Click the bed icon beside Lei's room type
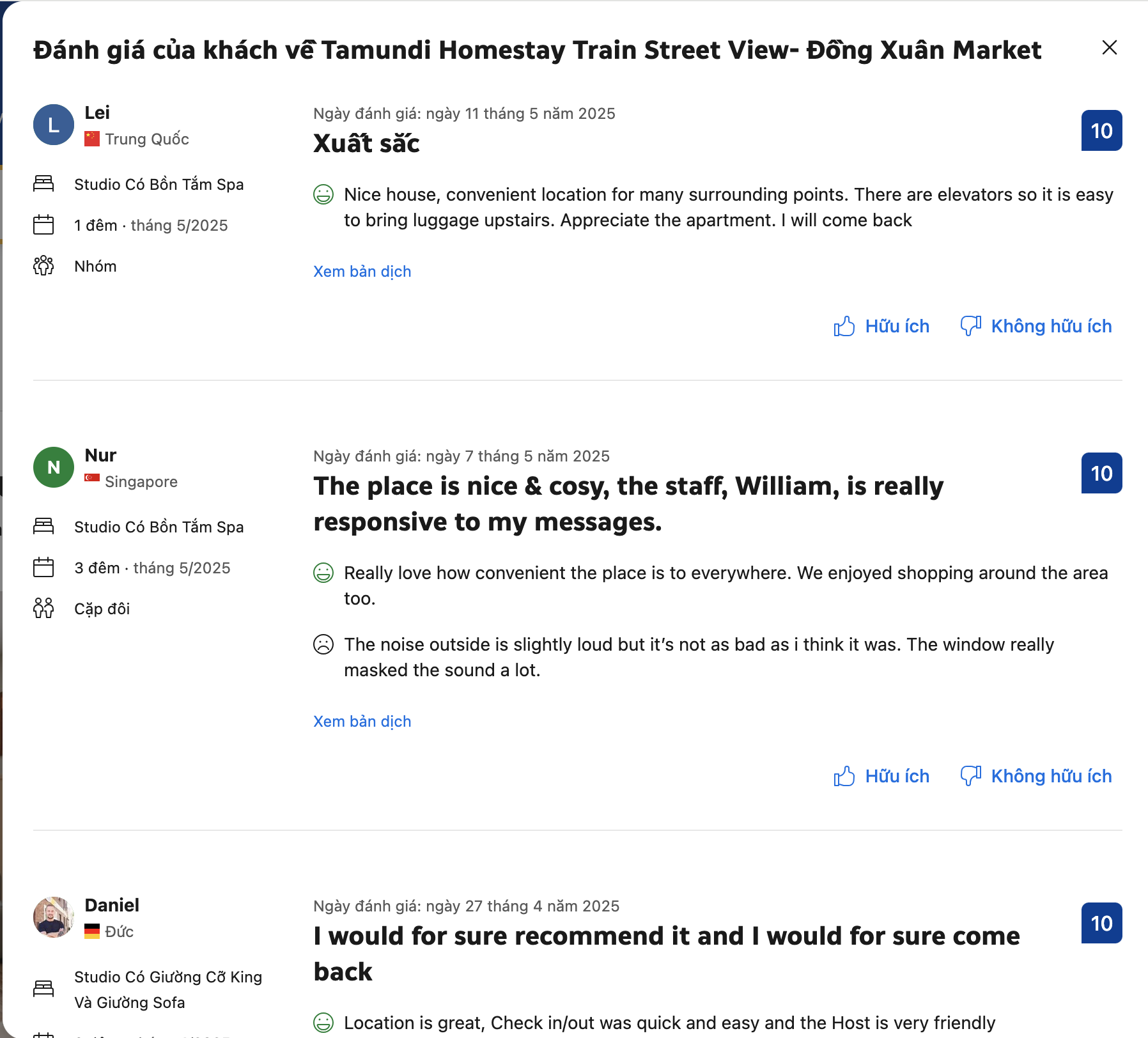 pos(43,184)
